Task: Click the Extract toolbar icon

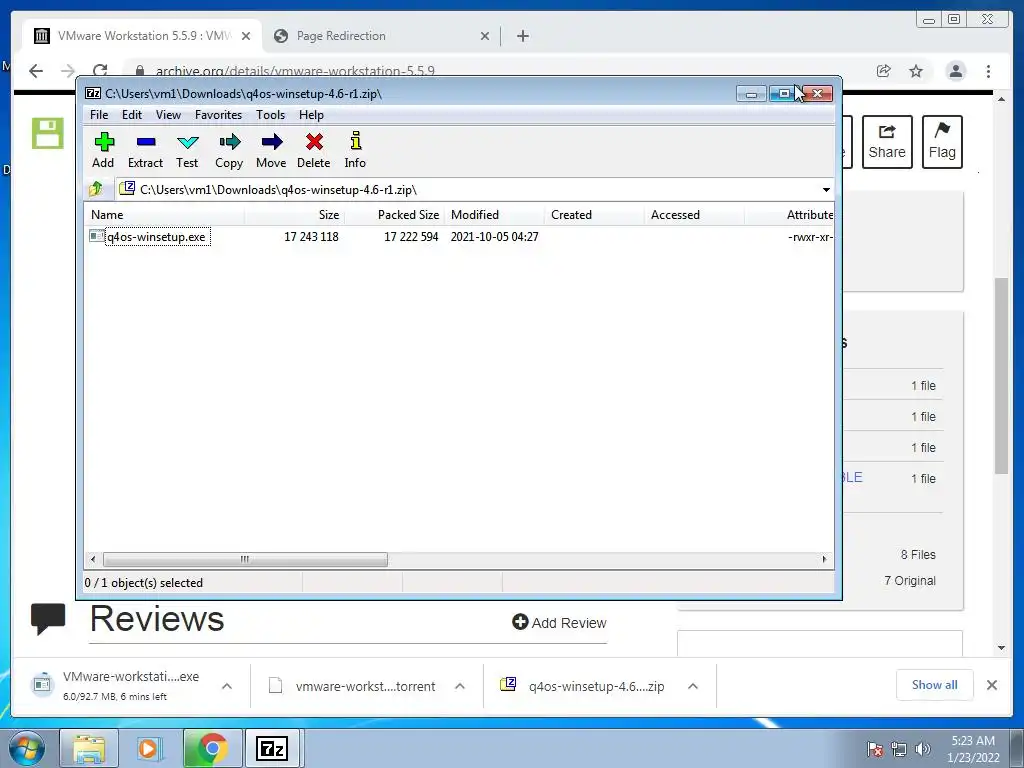Action: 145,150
